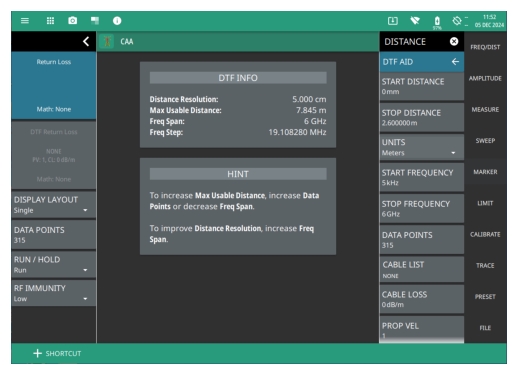Open the info icon in top bar

117,21
